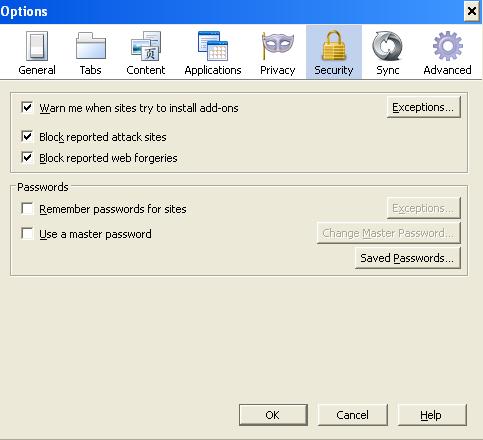Viewport: 483px width, 440px height.
Task: Open Help for the Security options
Action: [432, 415]
